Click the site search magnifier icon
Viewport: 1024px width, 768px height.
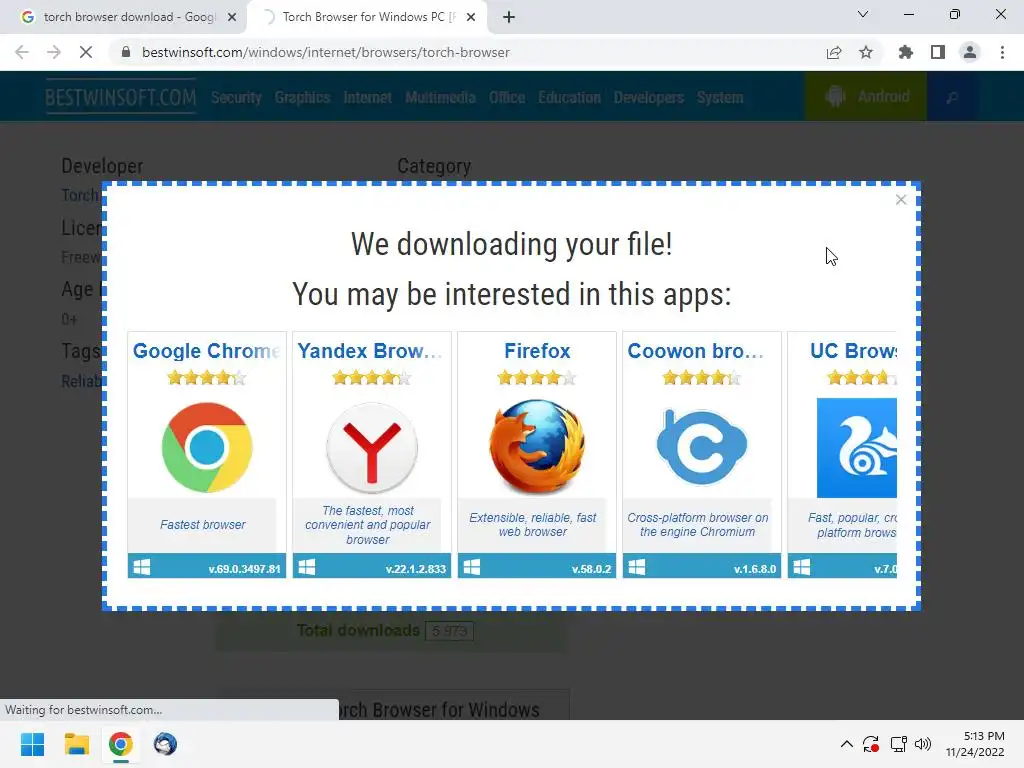952,97
